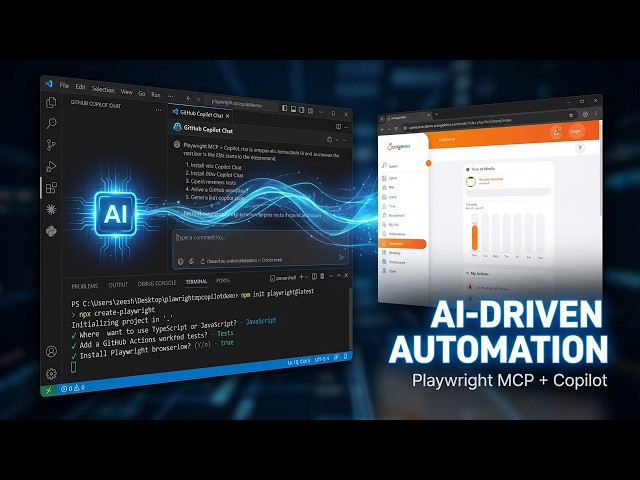Open the Search view in VS Code activity bar
The image size is (640, 480).
pyautogui.click(x=51, y=123)
